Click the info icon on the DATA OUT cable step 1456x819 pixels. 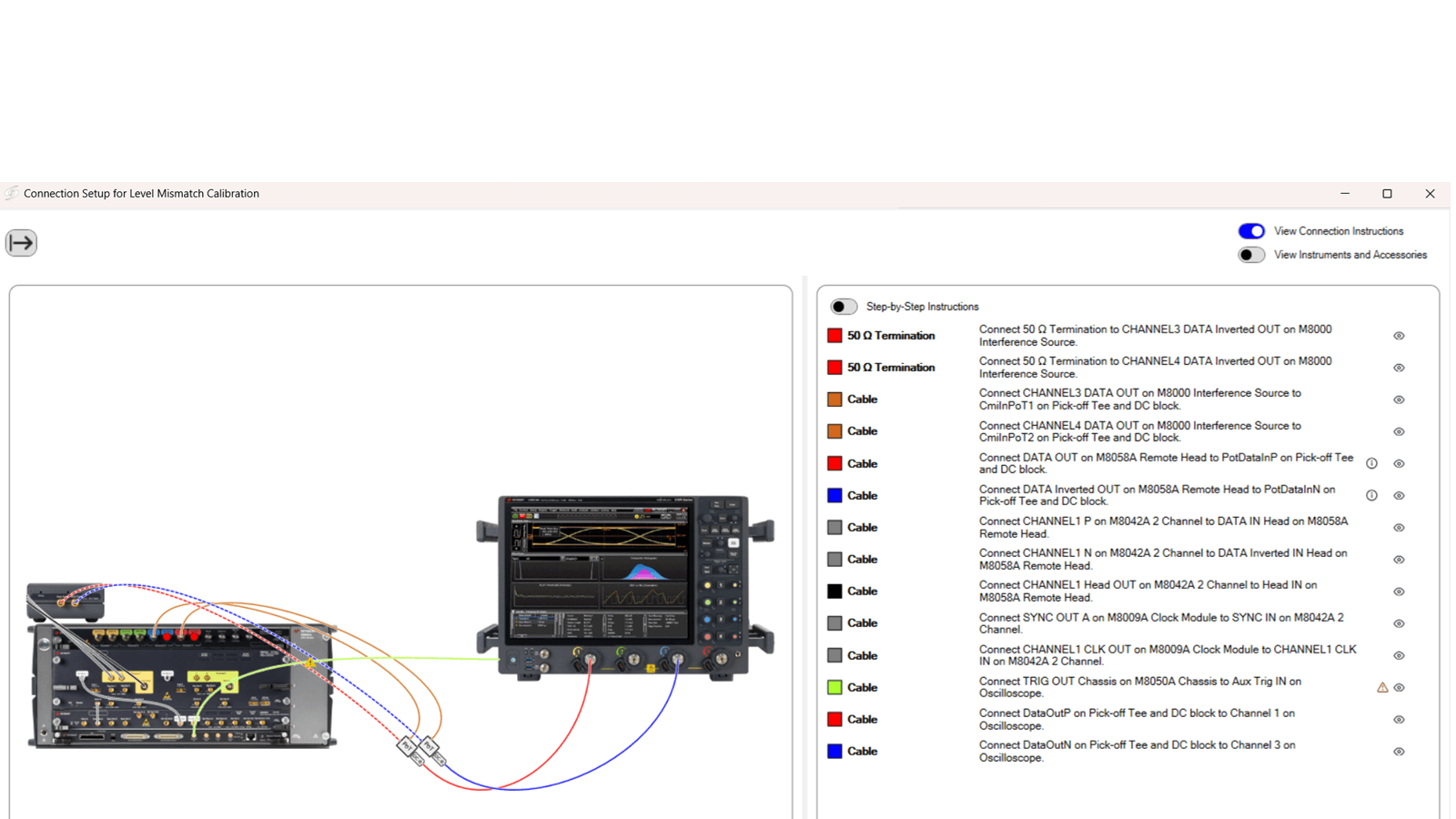pyautogui.click(x=1372, y=463)
